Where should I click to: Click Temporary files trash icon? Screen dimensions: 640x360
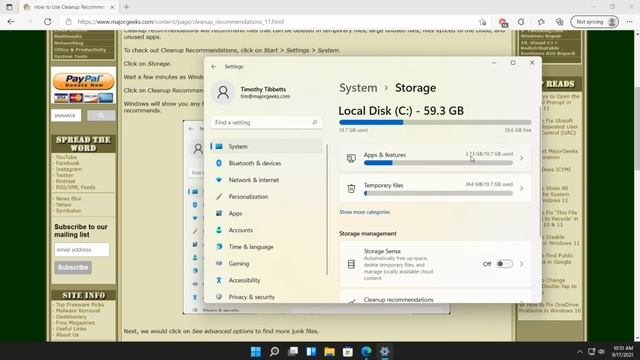351,188
